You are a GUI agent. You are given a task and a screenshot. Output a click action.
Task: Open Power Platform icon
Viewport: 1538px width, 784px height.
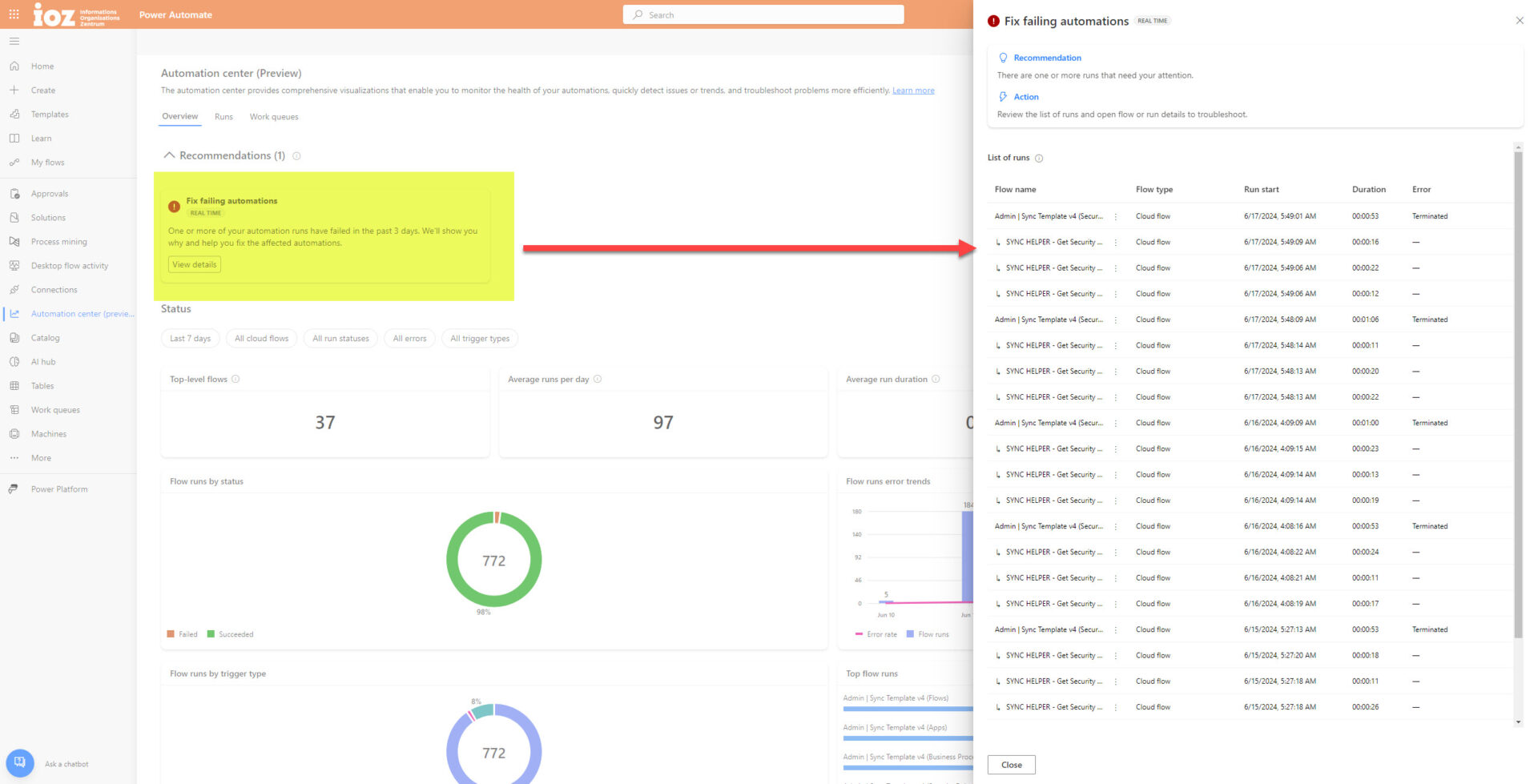click(x=14, y=489)
